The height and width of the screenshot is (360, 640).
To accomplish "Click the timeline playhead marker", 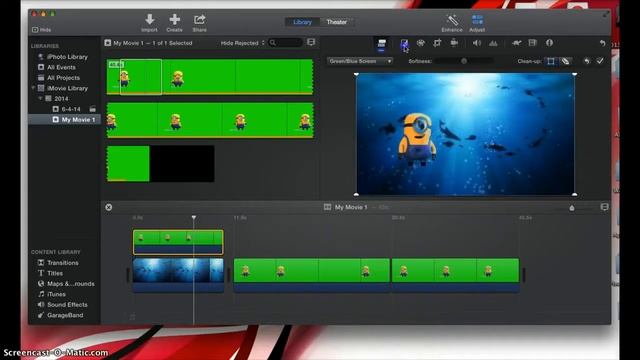I will [194, 218].
